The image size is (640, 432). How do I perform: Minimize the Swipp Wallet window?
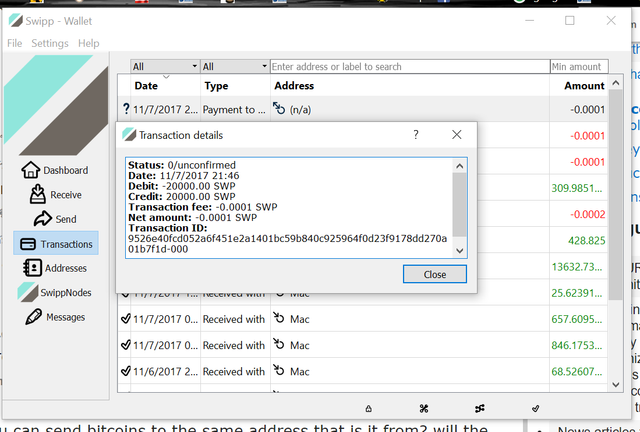(530, 20)
